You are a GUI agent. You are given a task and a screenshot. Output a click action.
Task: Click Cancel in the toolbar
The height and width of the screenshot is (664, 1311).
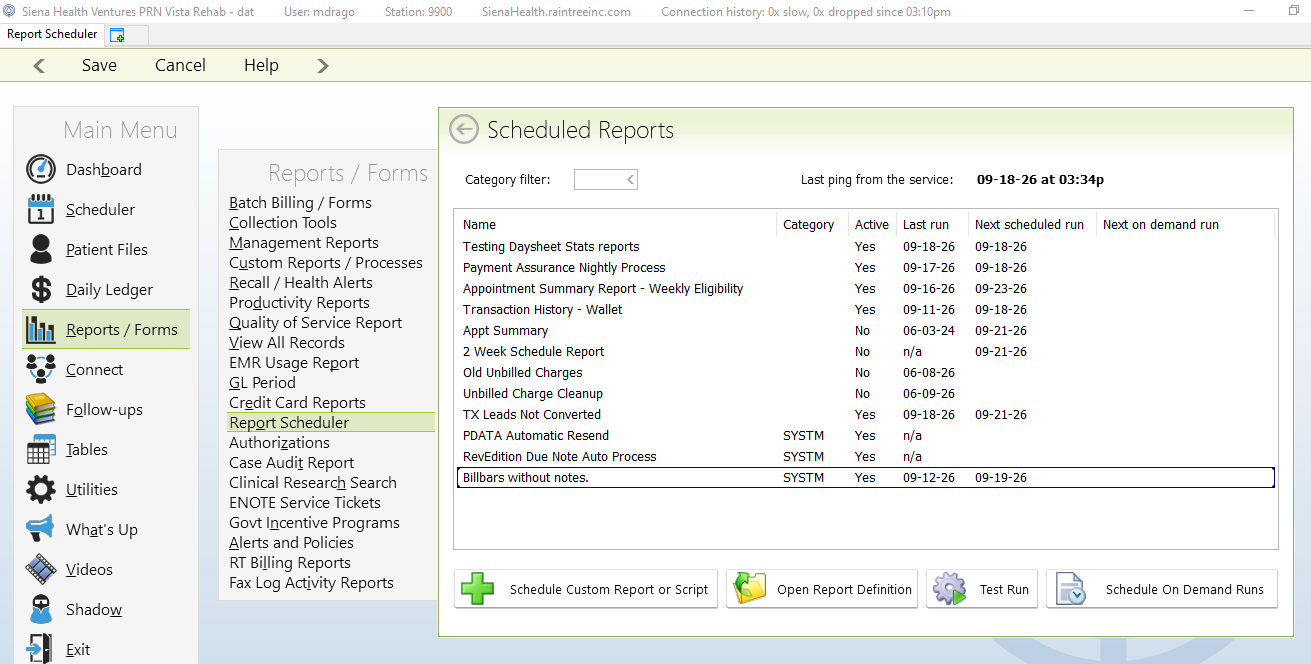click(180, 65)
